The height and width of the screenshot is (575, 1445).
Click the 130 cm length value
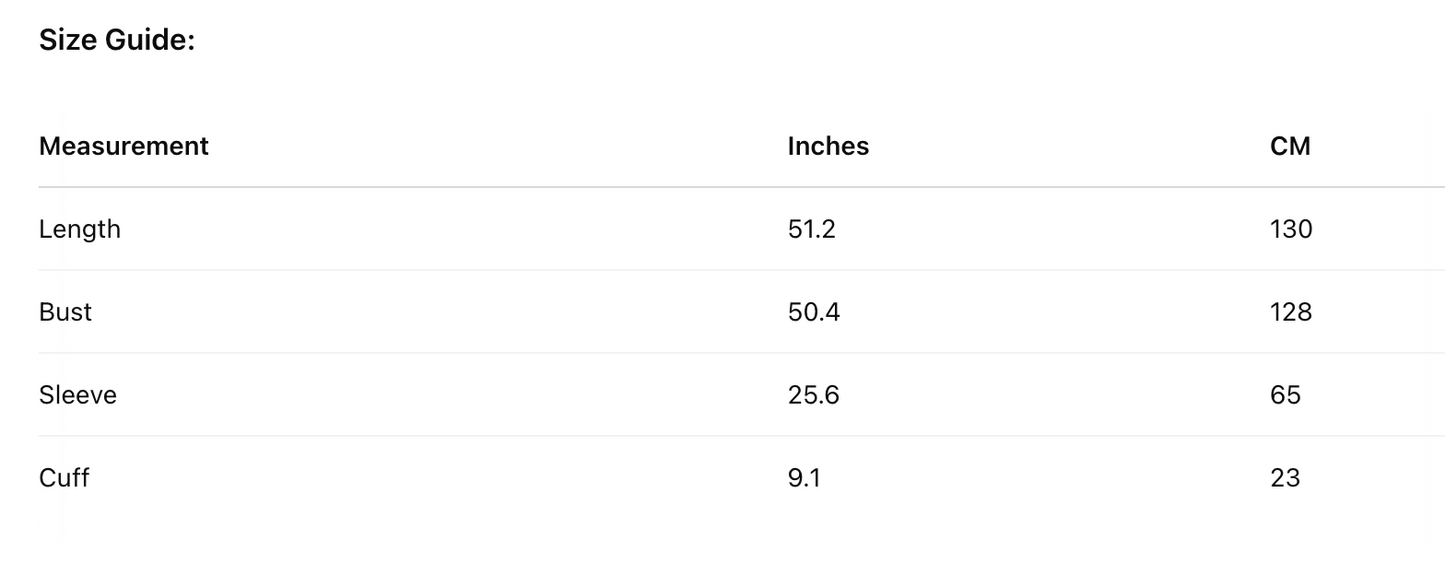[x=1291, y=229]
